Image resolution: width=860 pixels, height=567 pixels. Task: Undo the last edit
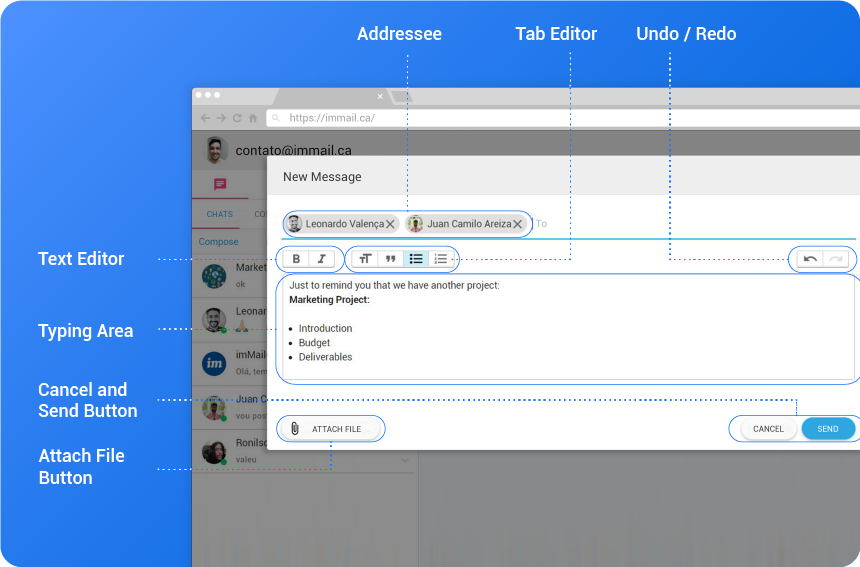[810, 259]
